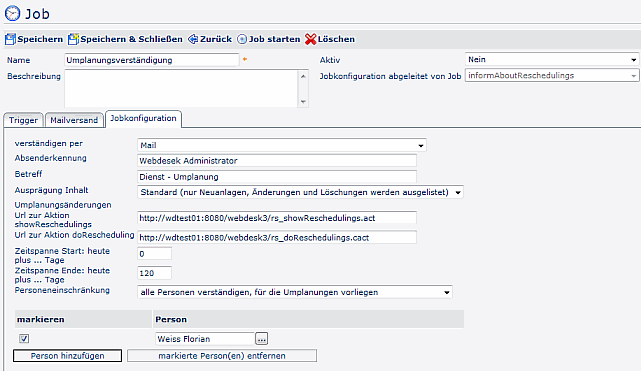
Task: Click the showReschedulings URL field
Action: point(277,218)
